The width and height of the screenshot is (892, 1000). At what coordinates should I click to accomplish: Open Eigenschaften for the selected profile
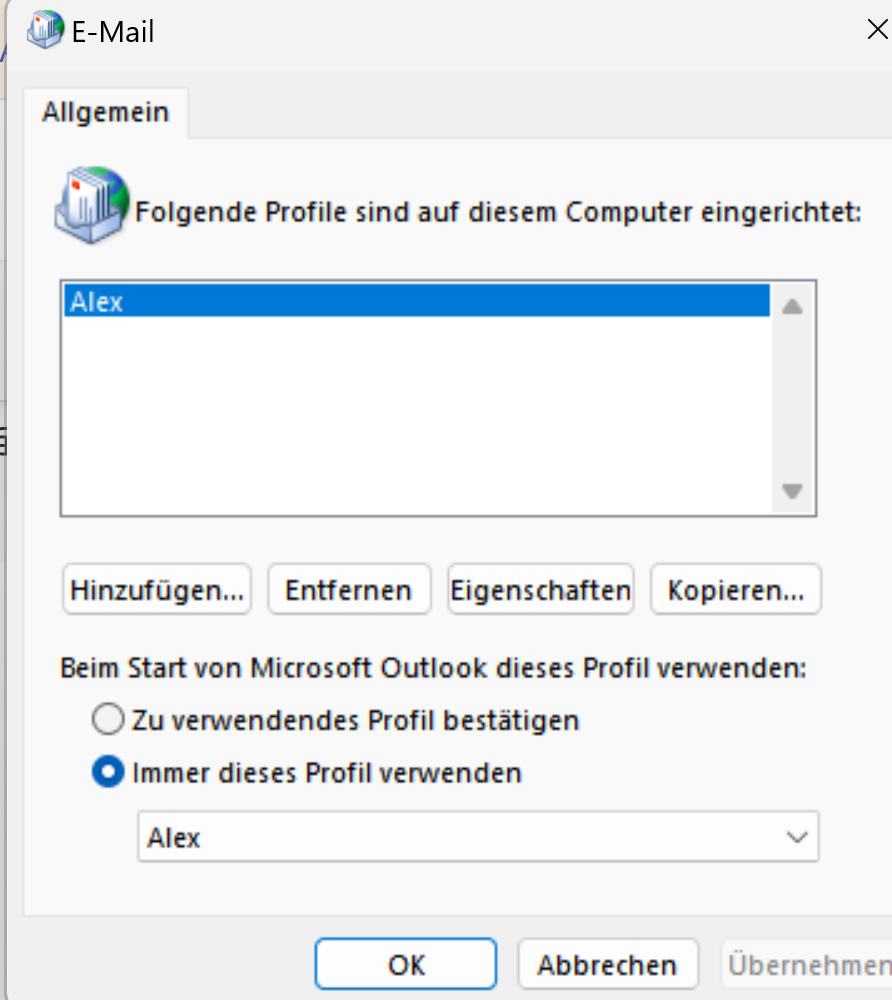click(541, 589)
